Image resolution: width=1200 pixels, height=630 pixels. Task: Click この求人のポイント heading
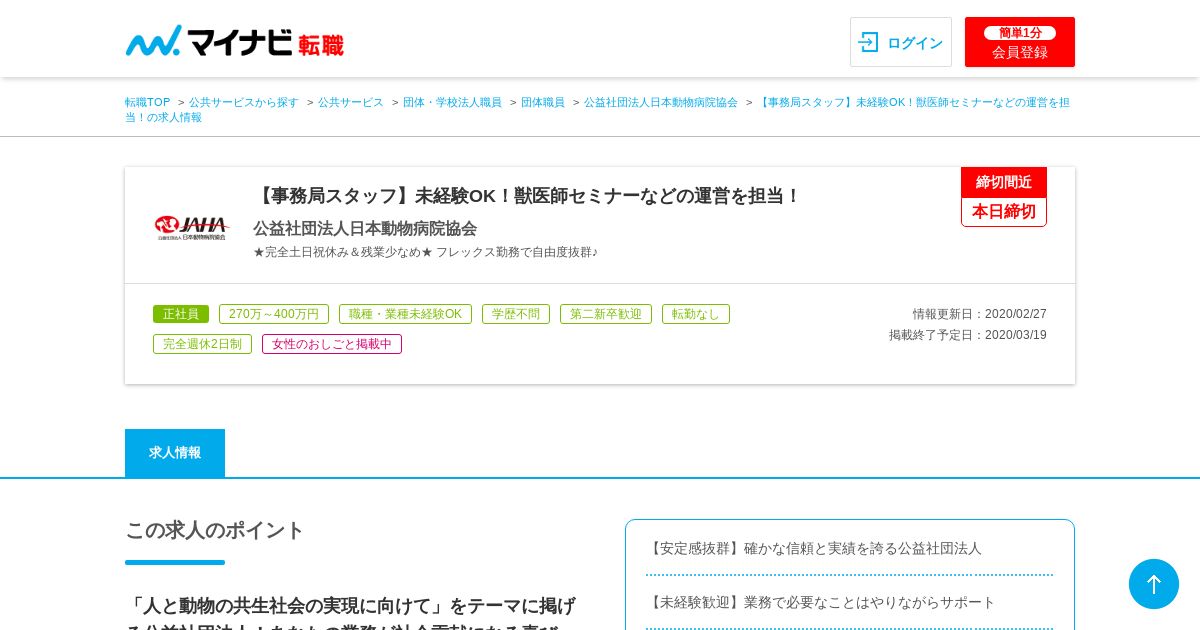(x=214, y=530)
